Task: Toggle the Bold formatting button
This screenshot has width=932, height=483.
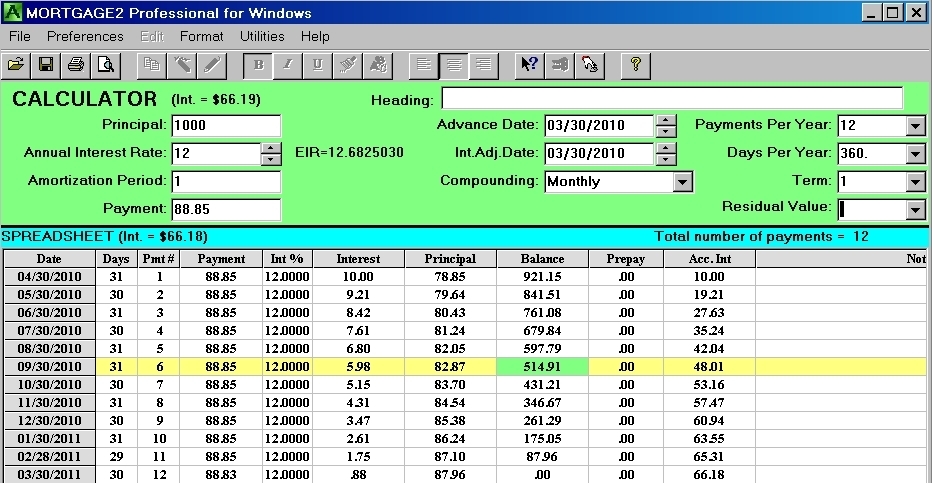Action: coord(258,64)
